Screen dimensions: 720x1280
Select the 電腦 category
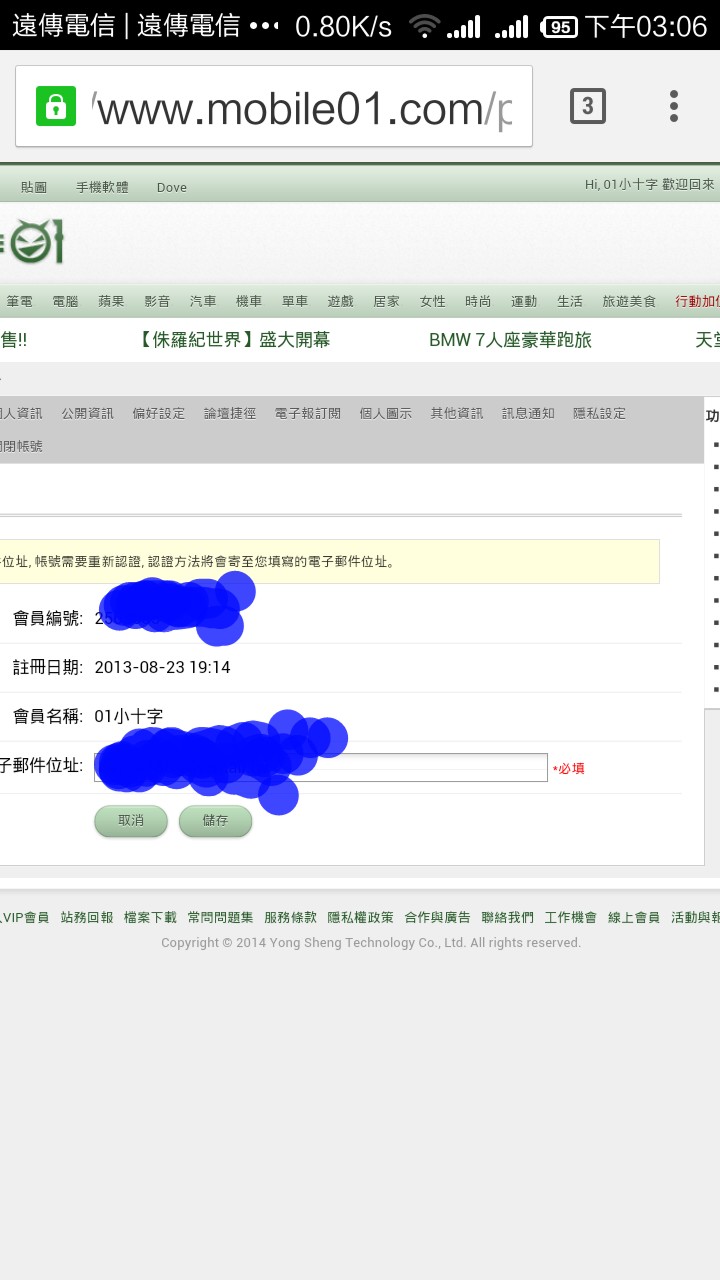coord(65,301)
